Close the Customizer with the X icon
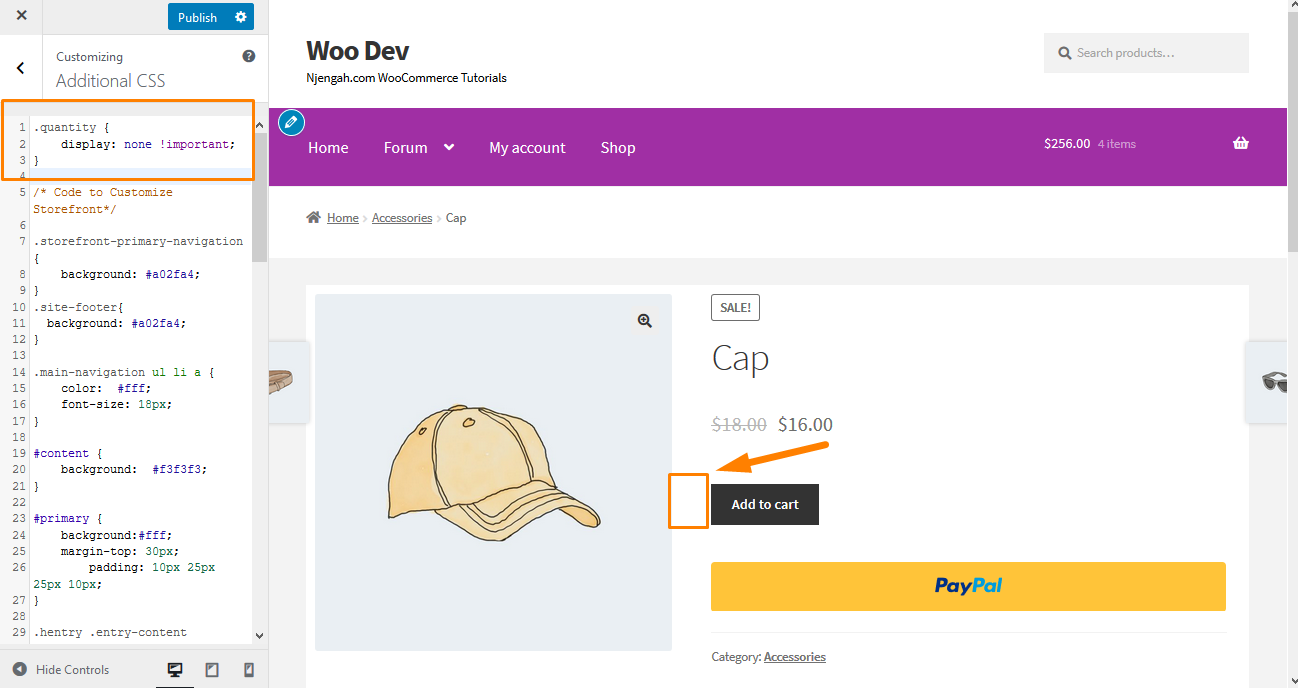The height and width of the screenshot is (688, 1298). 22,16
